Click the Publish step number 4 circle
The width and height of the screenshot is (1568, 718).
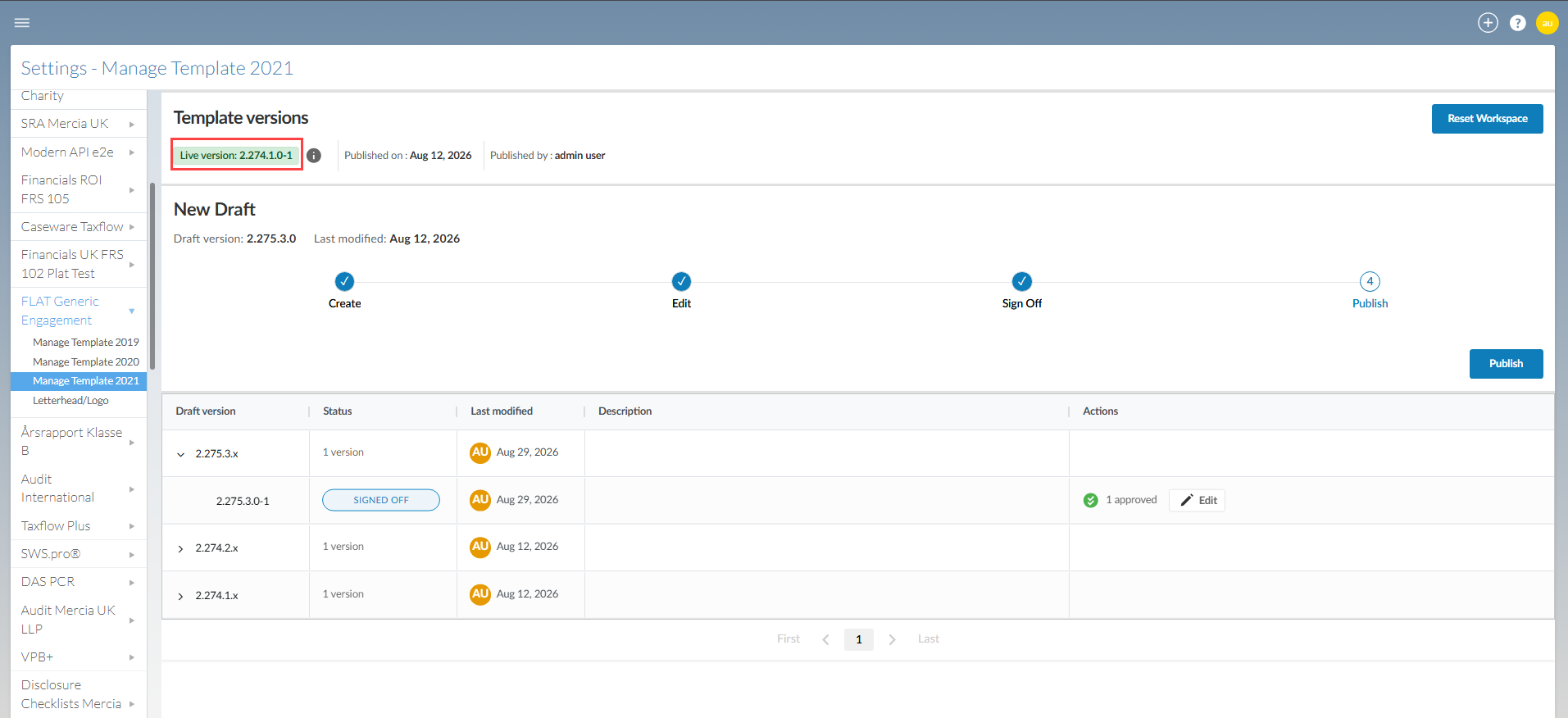[x=1370, y=282]
